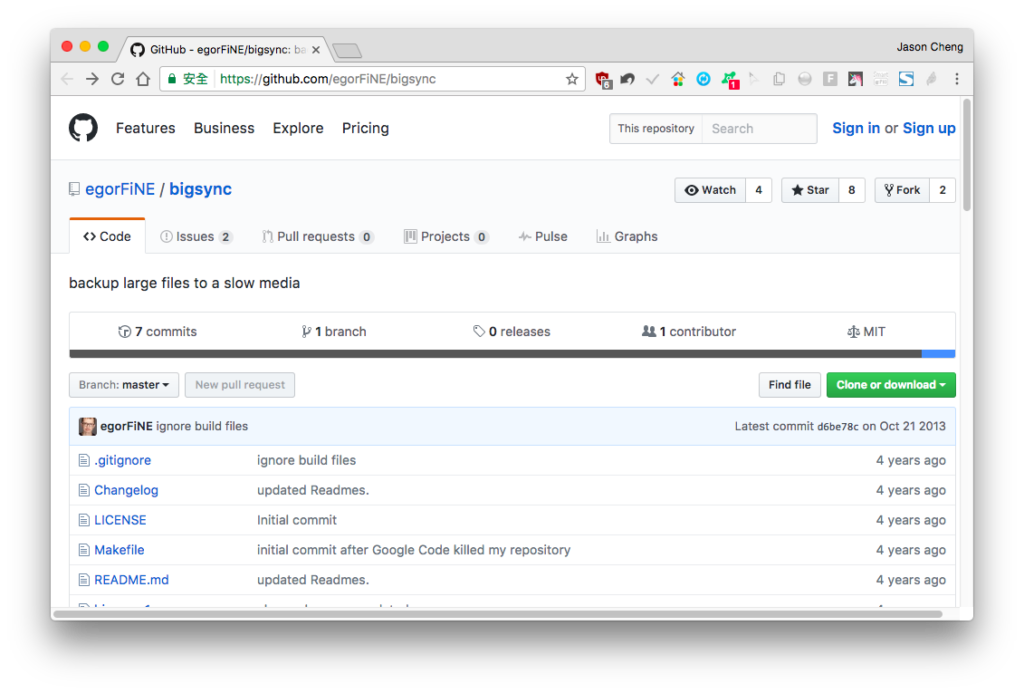
Task: Open the Clone or download dropdown
Action: click(891, 385)
